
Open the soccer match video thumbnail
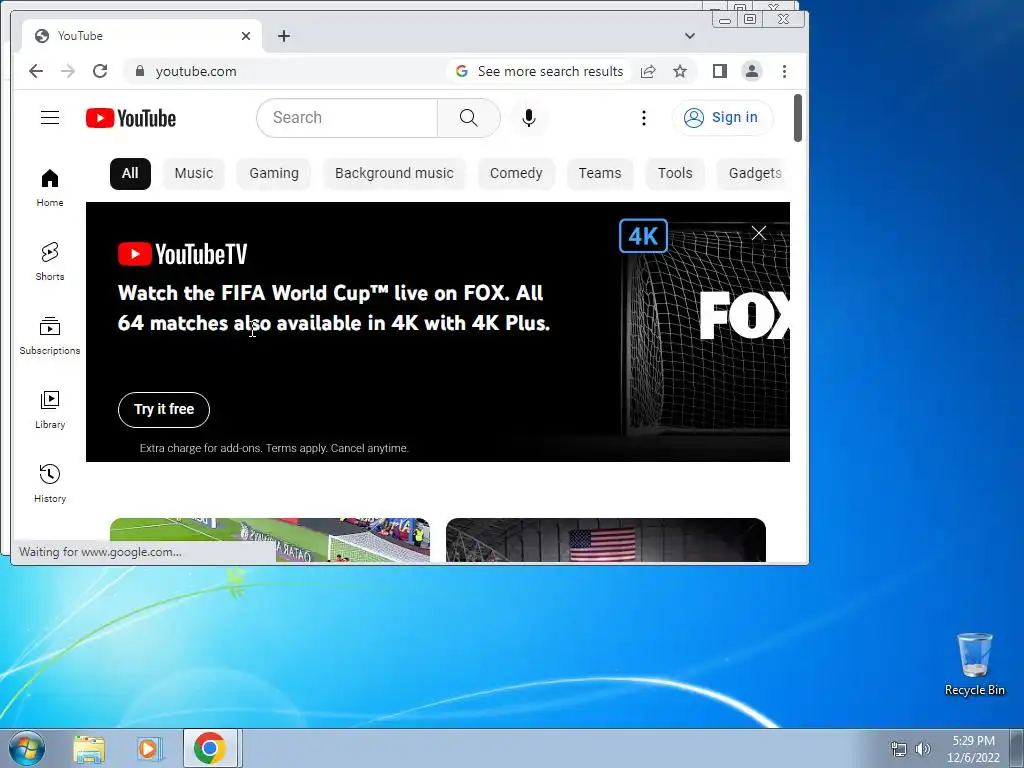tap(270, 540)
